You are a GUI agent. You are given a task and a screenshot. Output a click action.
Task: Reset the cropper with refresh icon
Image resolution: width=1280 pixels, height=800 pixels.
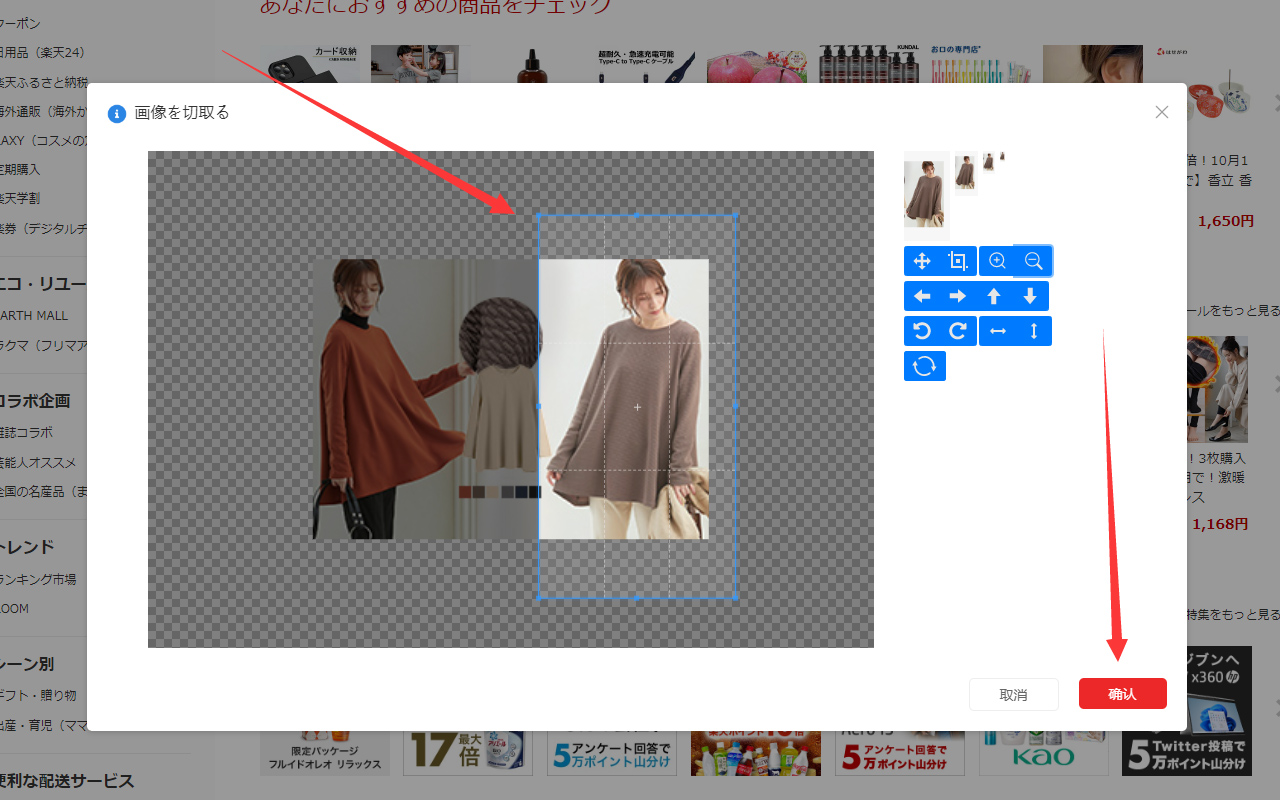925,366
